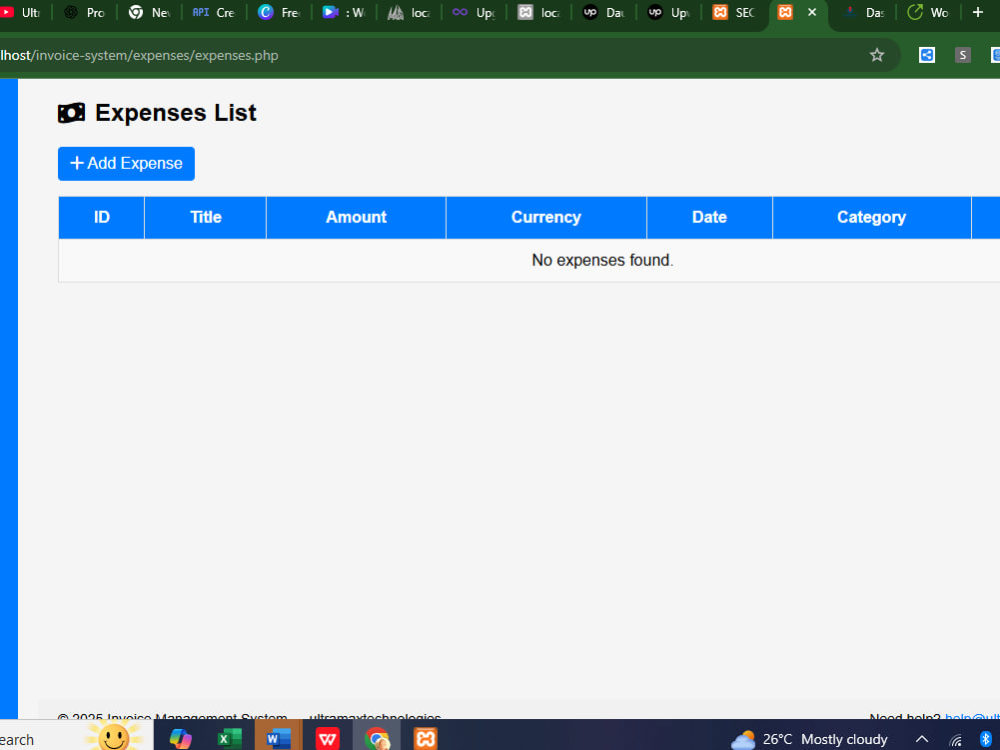Open Chrome from the taskbar
Screen dimensions: 1000x750
click(377, 739)
